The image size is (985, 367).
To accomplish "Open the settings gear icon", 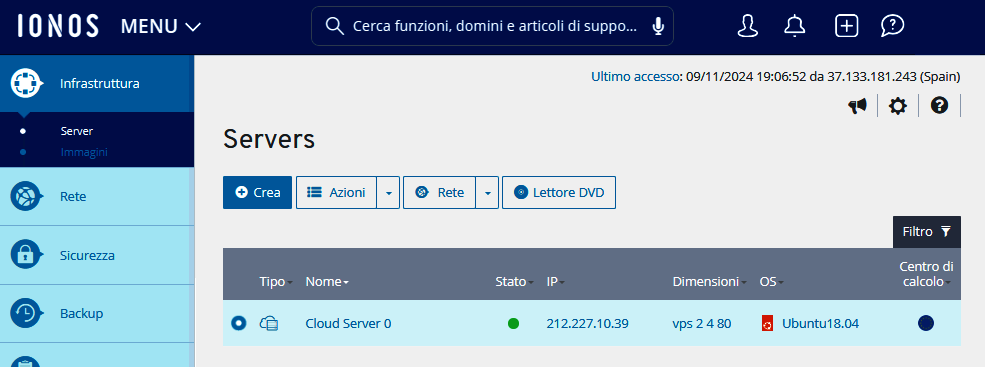I will click(898, 106).
